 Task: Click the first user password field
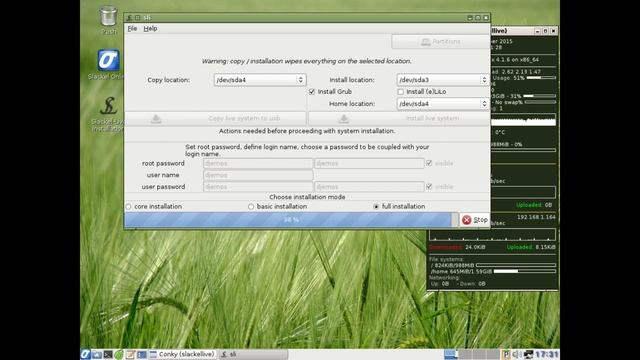click(x=258, y=187)
